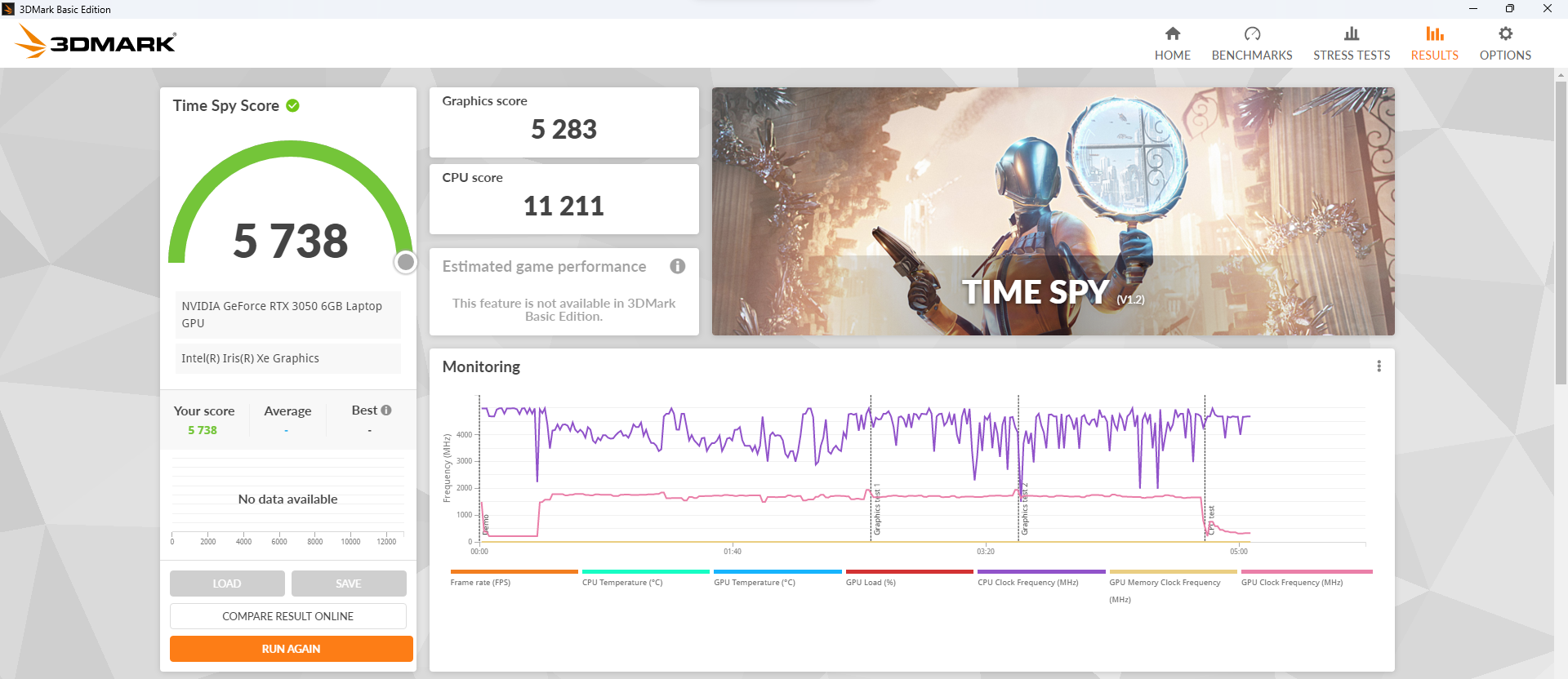Click the Results chart icon
The image size is (1568, 679).
1435,33
